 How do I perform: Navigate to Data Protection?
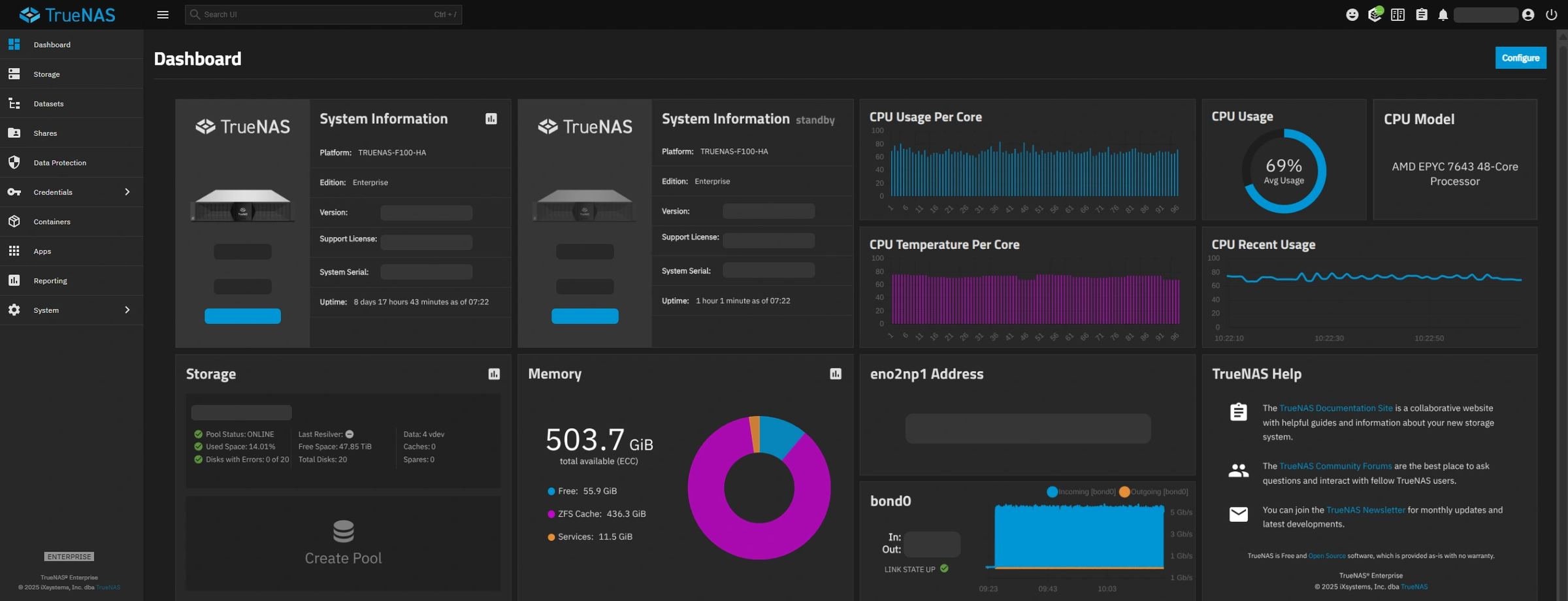(60, 162)
